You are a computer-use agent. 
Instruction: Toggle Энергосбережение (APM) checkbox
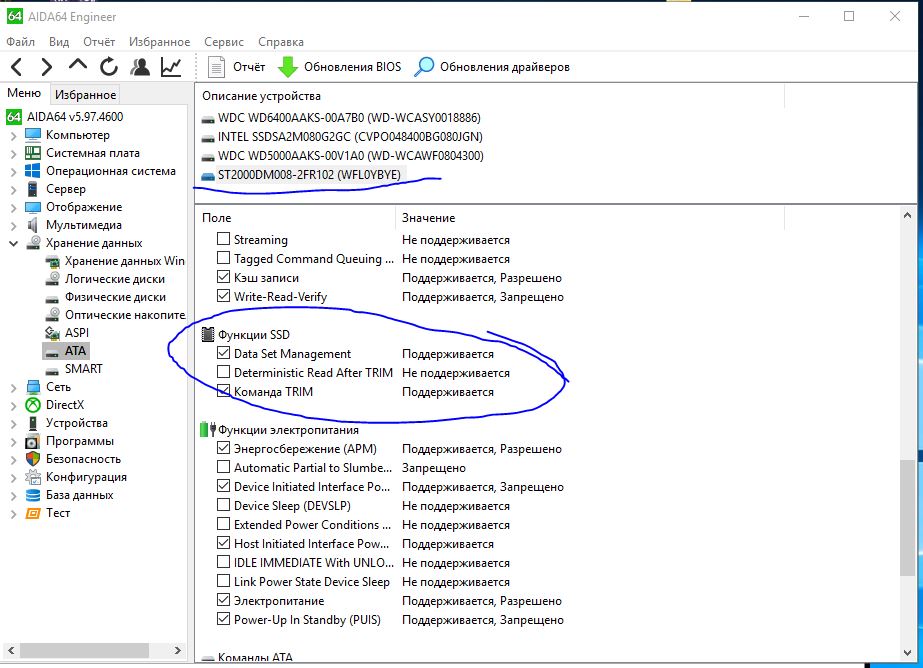click(x=223, y=448)
